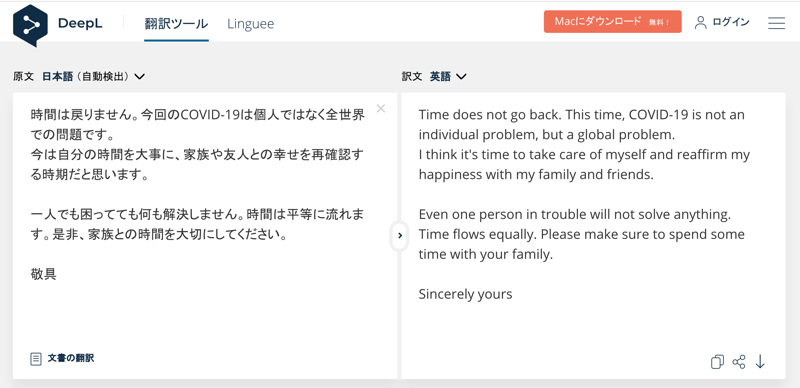The width and height of the screenshot is (800, 388).
Task: Expand the 日本語 source language dropdown
Action: click(93, 77)
